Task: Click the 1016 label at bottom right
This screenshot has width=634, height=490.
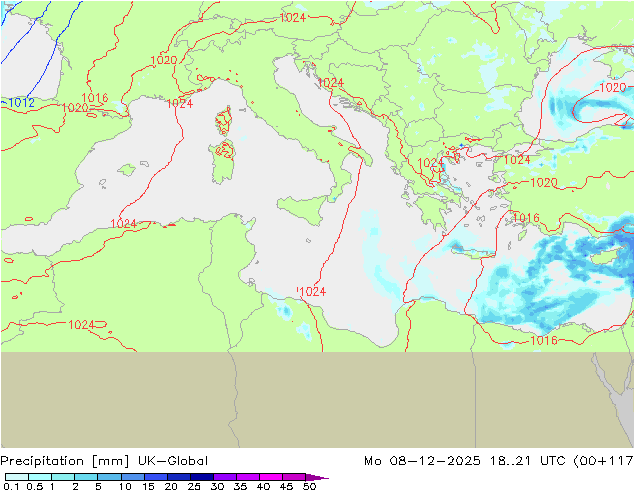Action: pyautogui.click(x=544, y=340)
